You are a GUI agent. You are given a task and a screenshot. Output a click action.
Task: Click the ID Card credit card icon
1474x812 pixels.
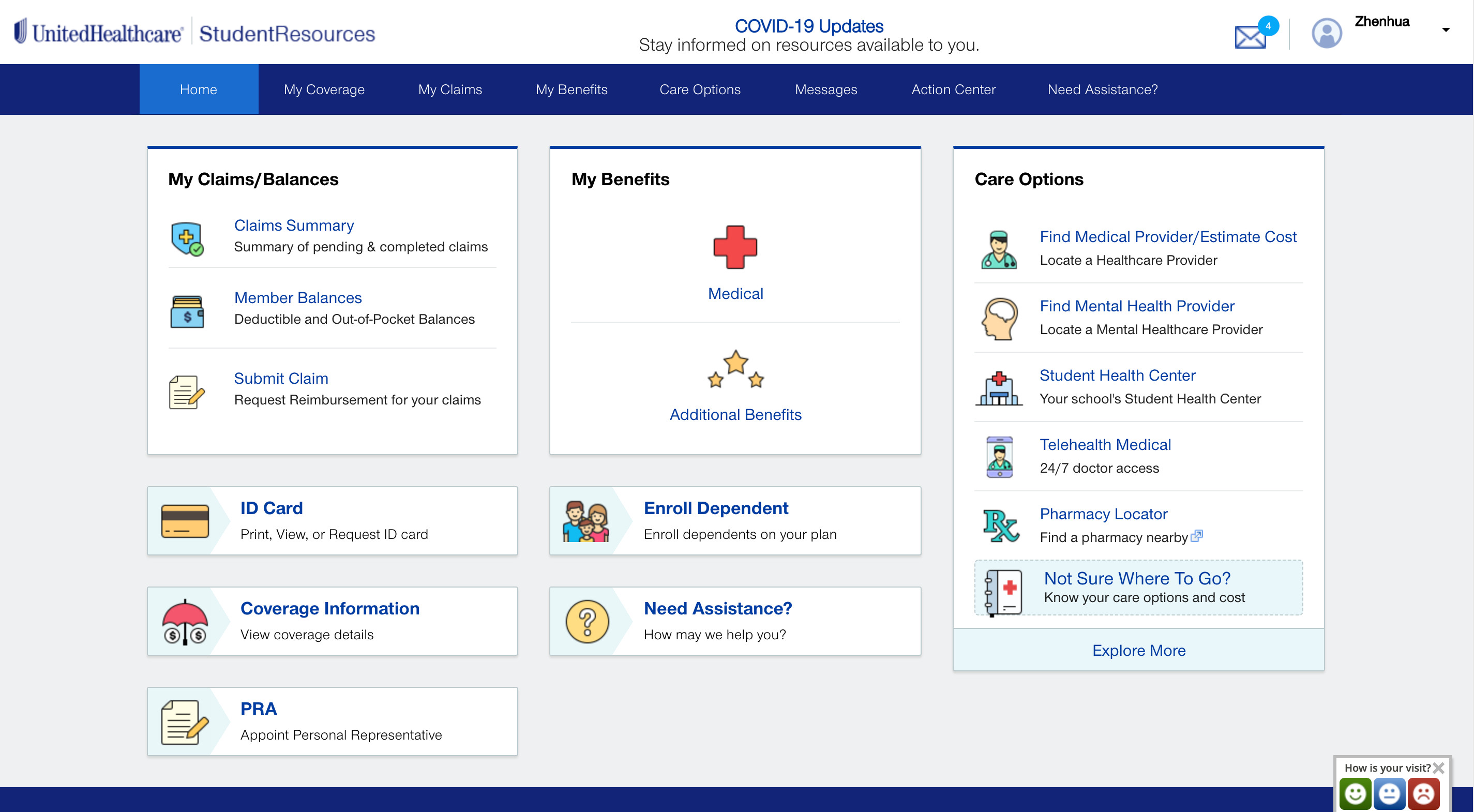click(x=185, y=521)
